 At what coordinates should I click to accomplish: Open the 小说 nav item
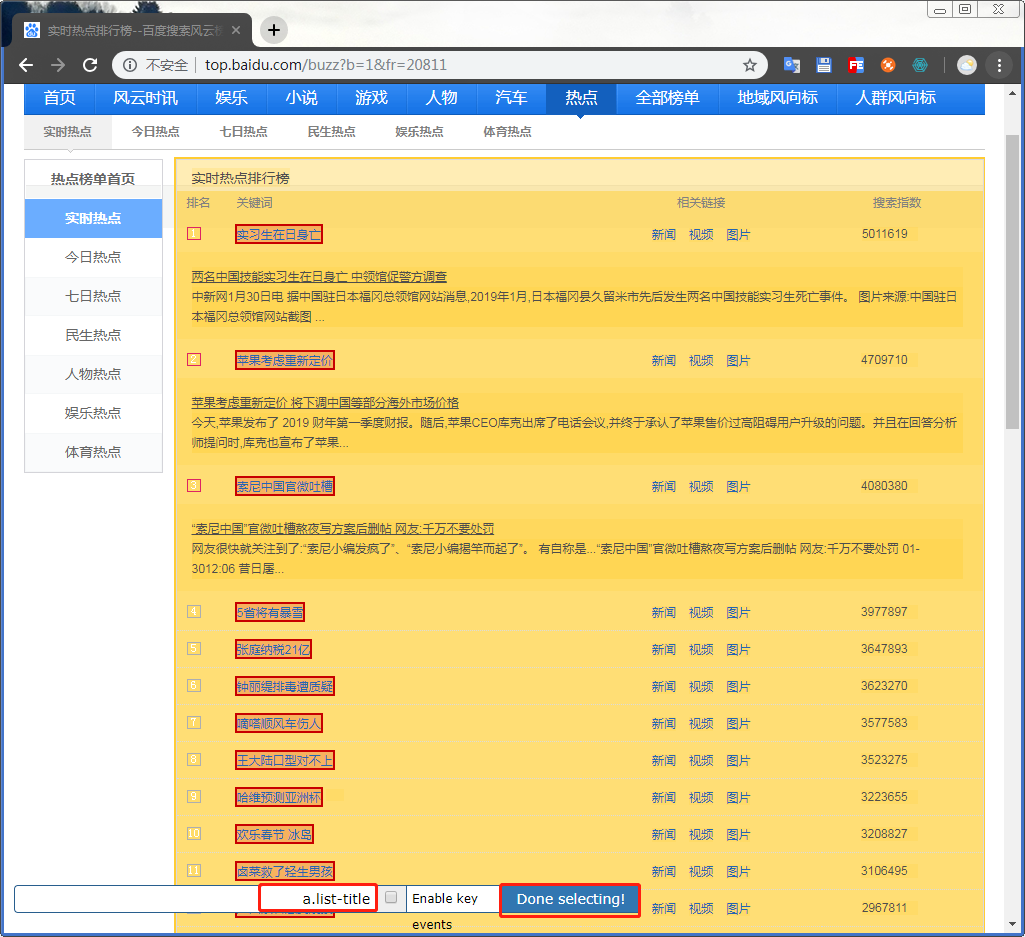tap(301, 98)
